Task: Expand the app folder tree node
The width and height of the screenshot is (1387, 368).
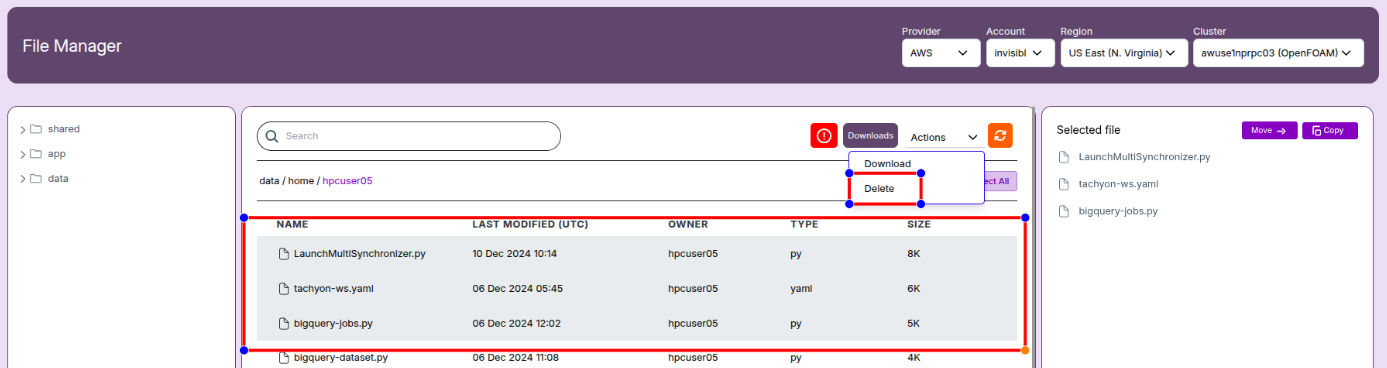Action: click(23, 154)
